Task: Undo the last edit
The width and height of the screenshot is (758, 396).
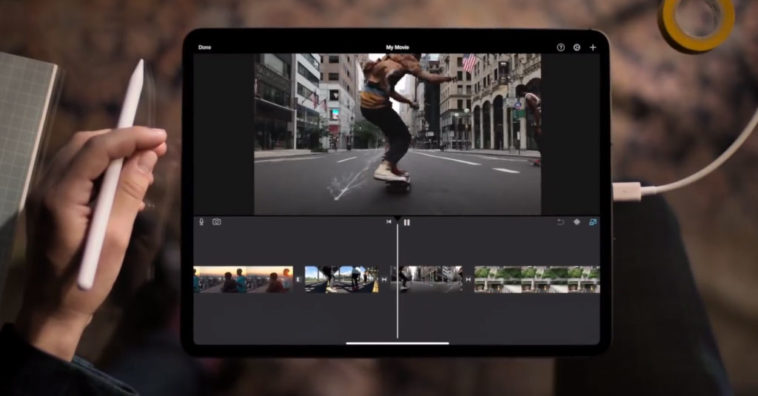Action: (x=560, y=222)
